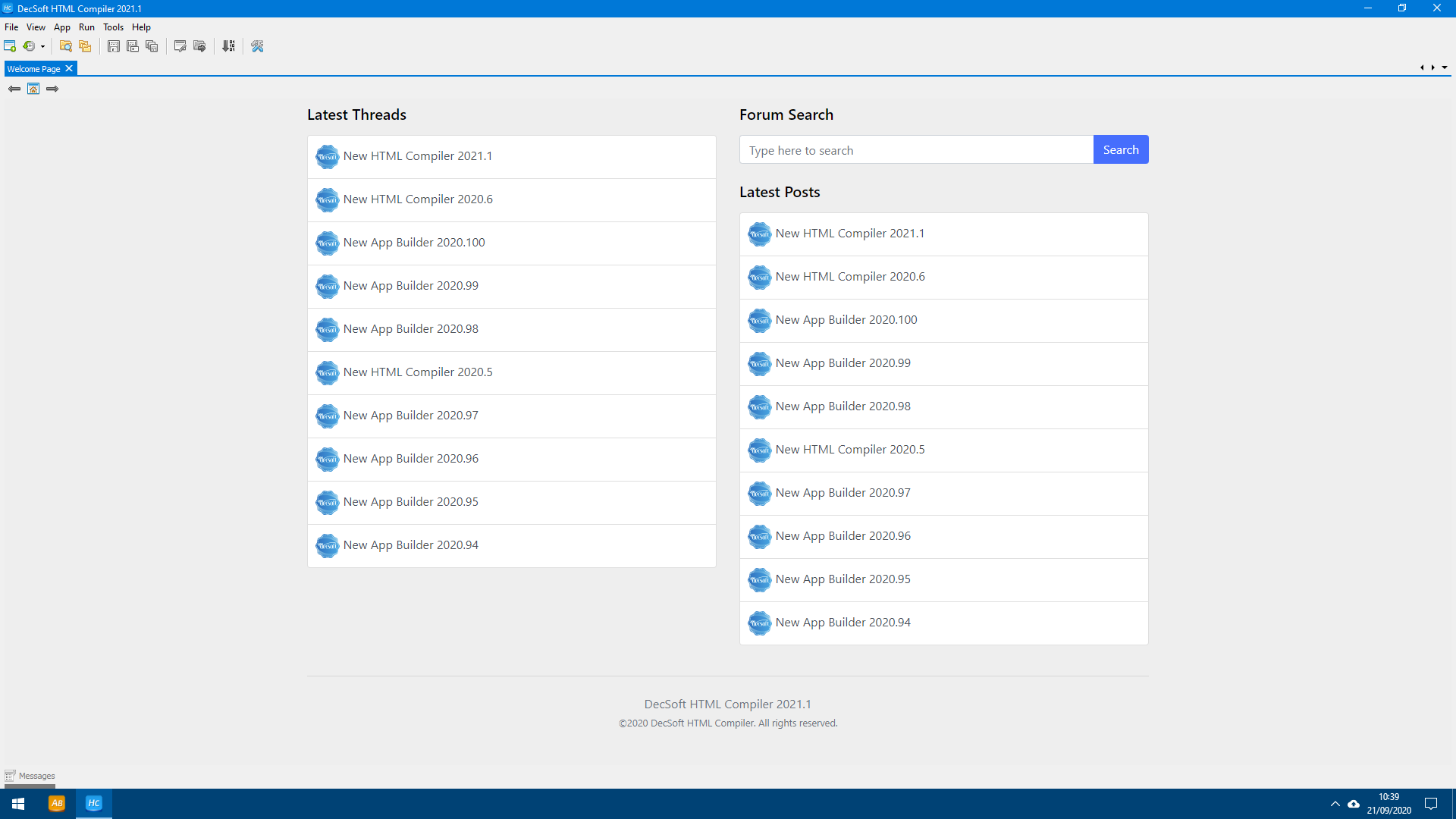Screen dimensions: 1456x819
Task: Click the New app toolbar icon
Action: [x=10, y=46]
